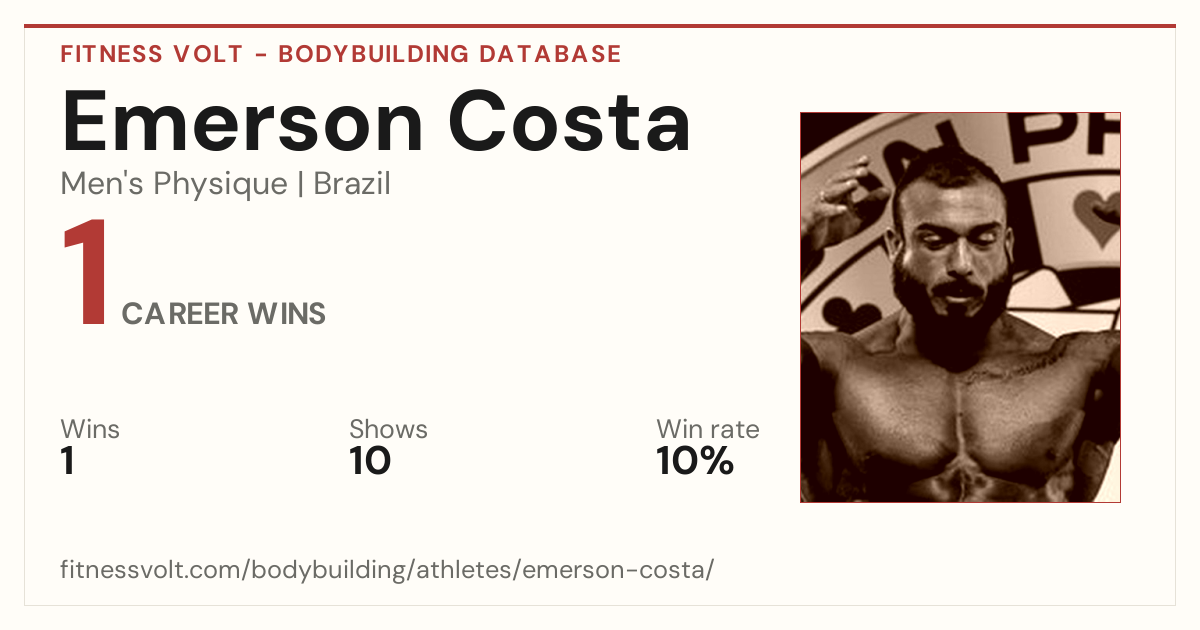Viewport: 1200px width, 630px height.
Task: Click the athlete photo thumbnail
Action: 960,307
